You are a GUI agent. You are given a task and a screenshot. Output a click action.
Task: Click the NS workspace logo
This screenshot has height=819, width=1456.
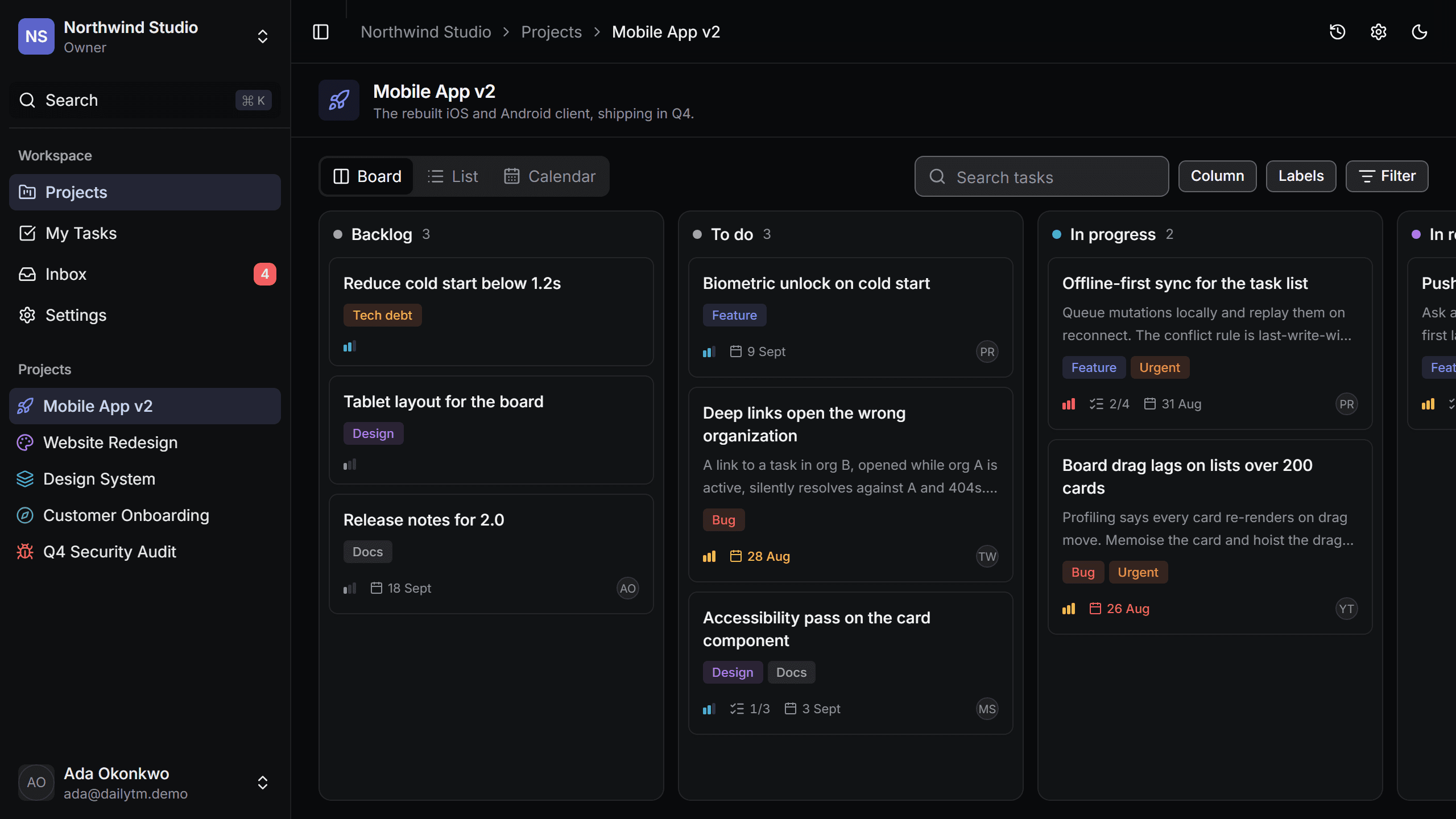(36, 36)
